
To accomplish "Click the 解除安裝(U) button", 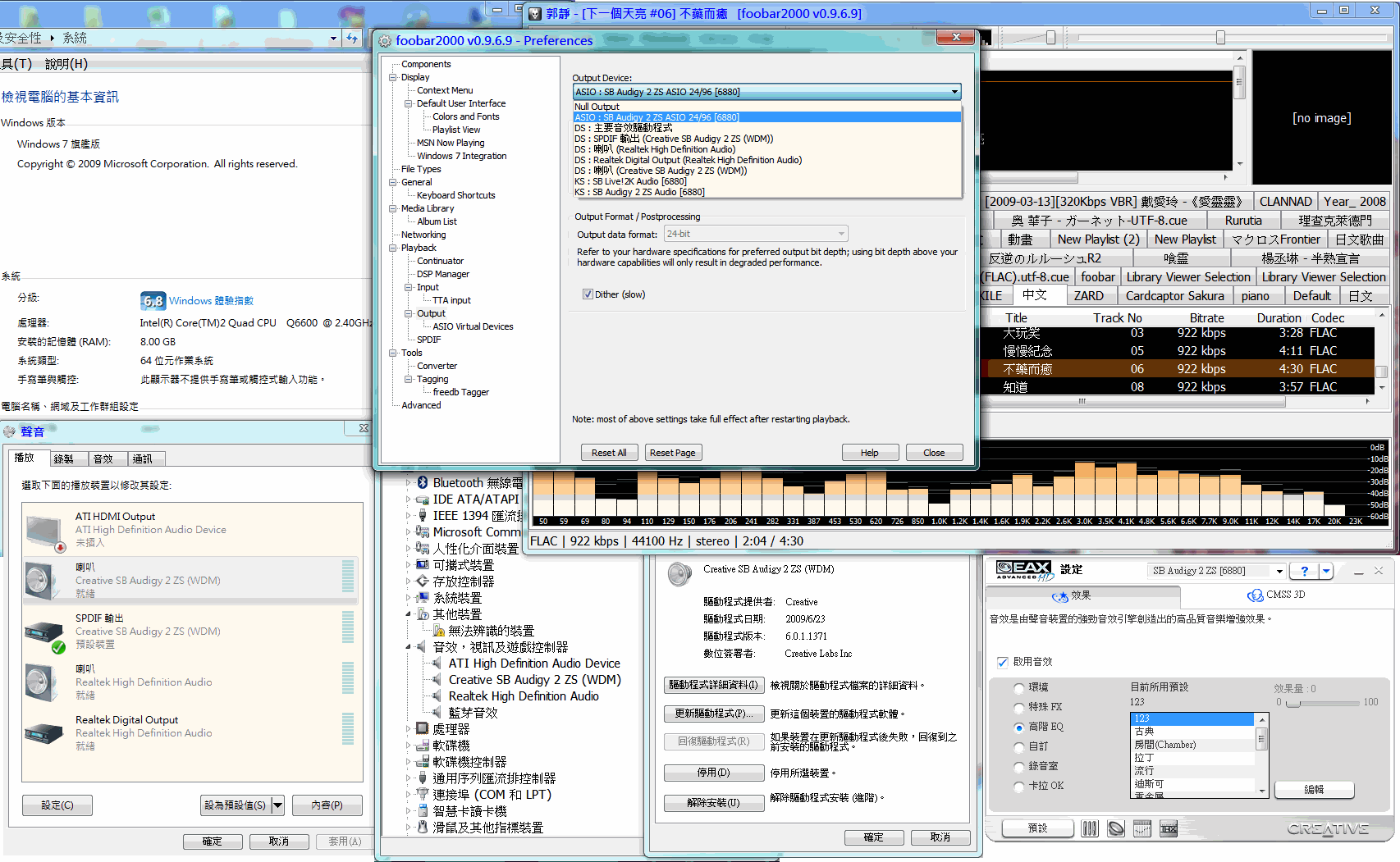I will [714, 803].
